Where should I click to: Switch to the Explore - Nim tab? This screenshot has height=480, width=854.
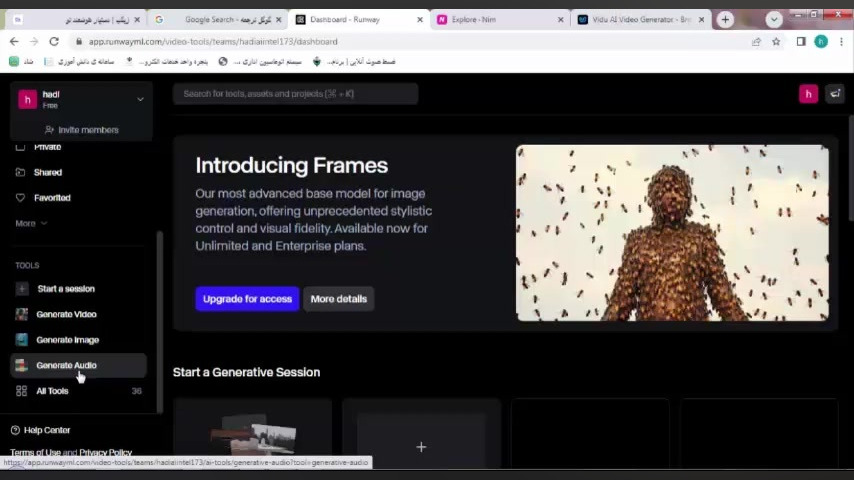[x=499, y=20]
